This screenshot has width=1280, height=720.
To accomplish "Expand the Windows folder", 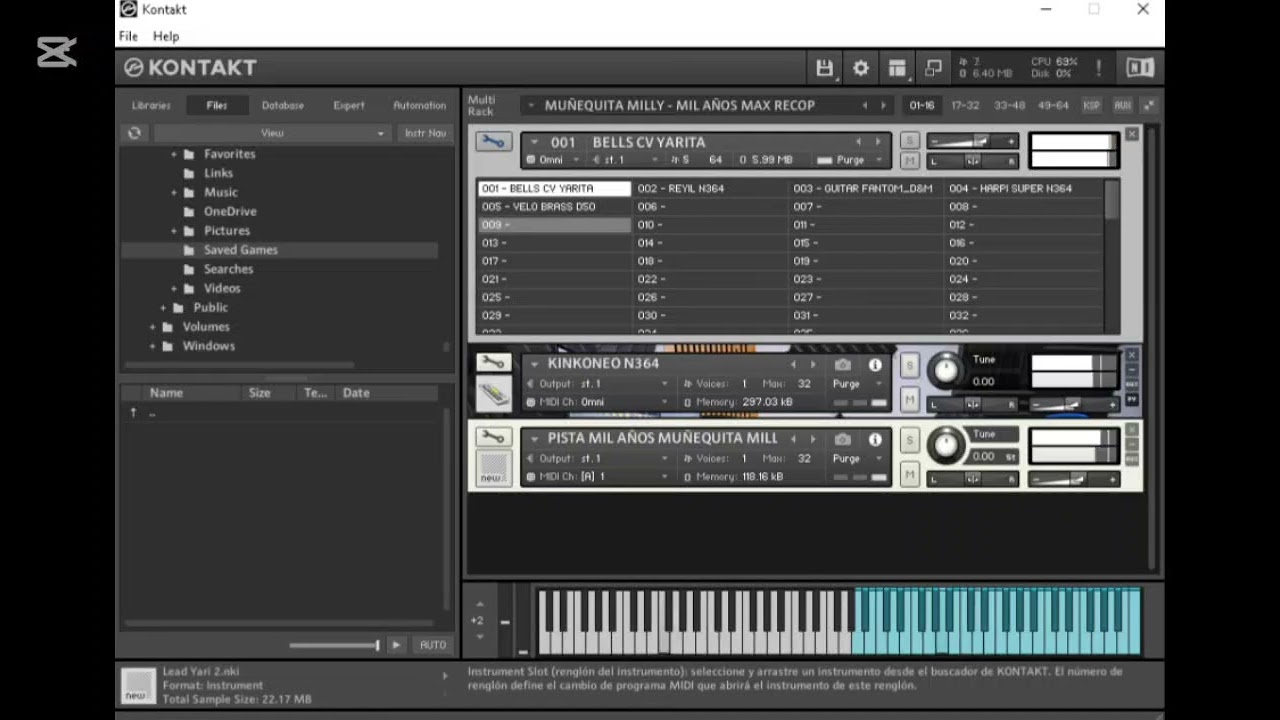I will click(x=153, y=346).
